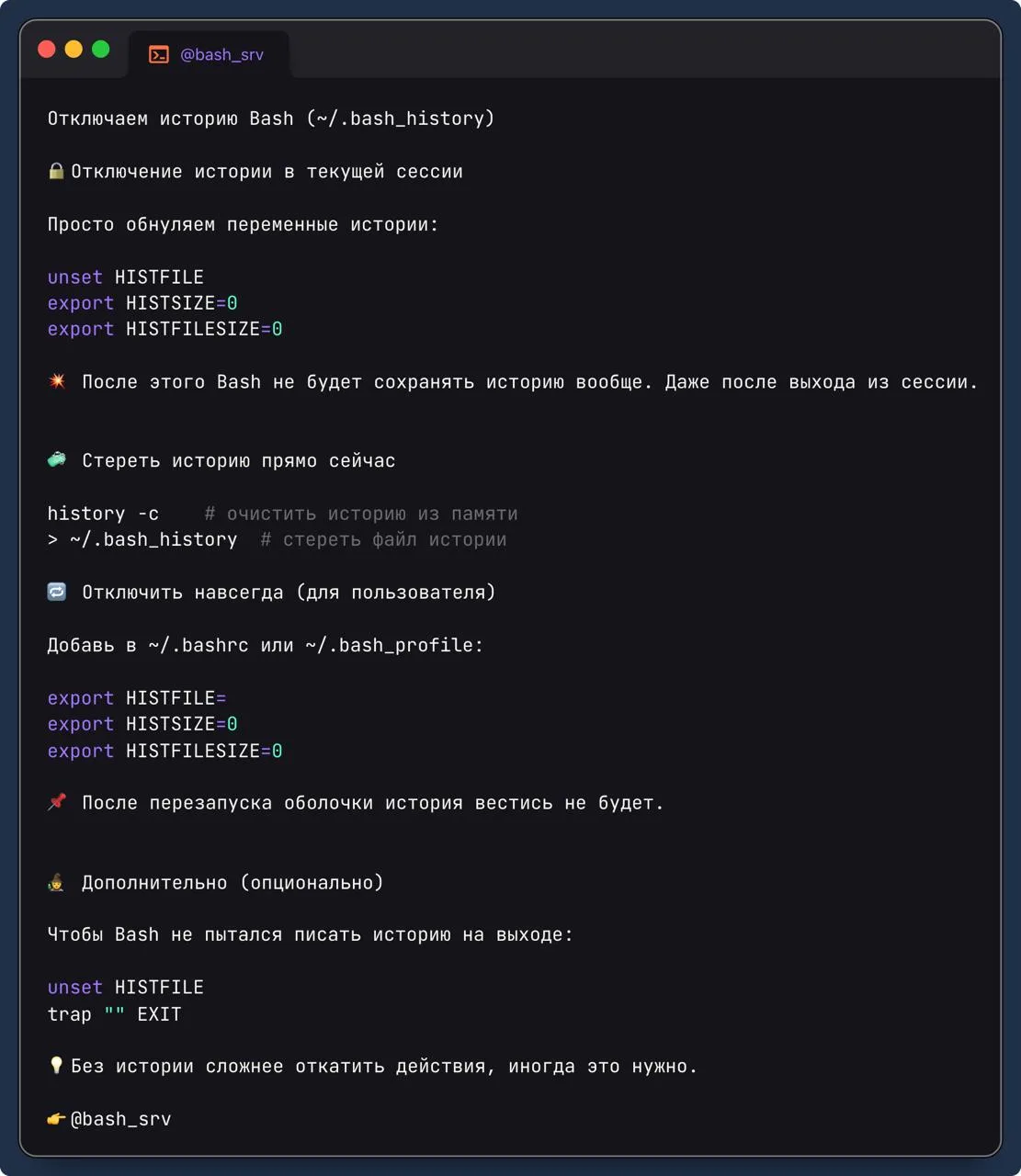1021x1176 pixels.
Task: Open the @bash_srv link at the bottom
Action: tap(120, 1119)
